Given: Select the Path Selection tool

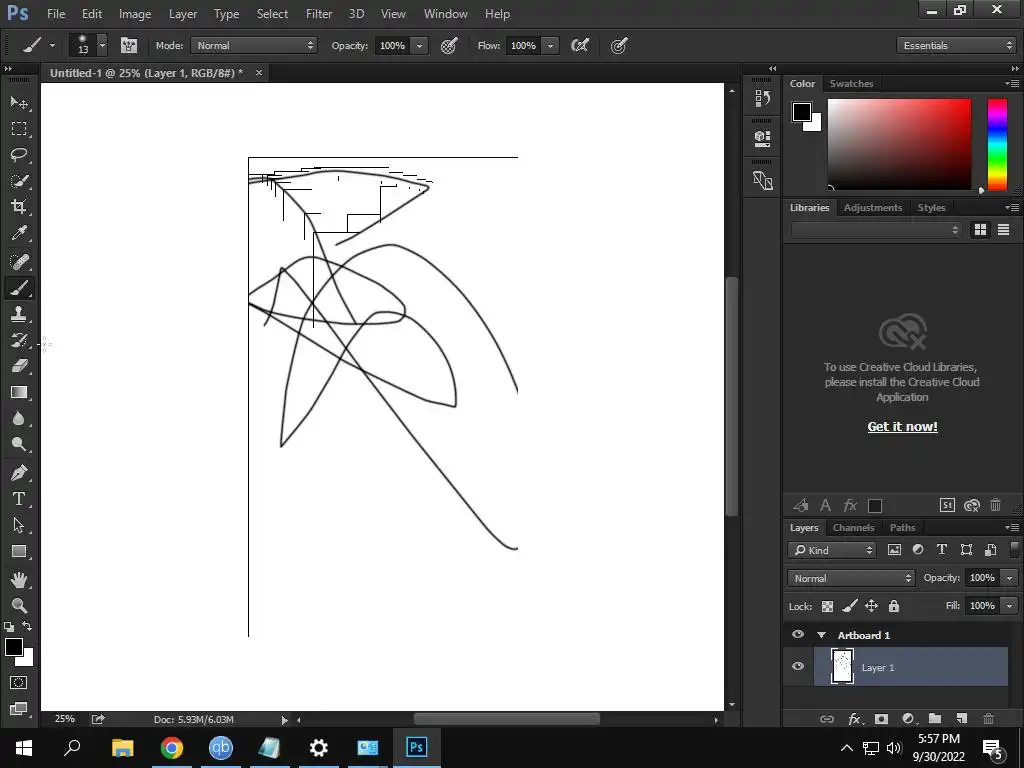Looking at the screenshot, I should tap(19, 525).
